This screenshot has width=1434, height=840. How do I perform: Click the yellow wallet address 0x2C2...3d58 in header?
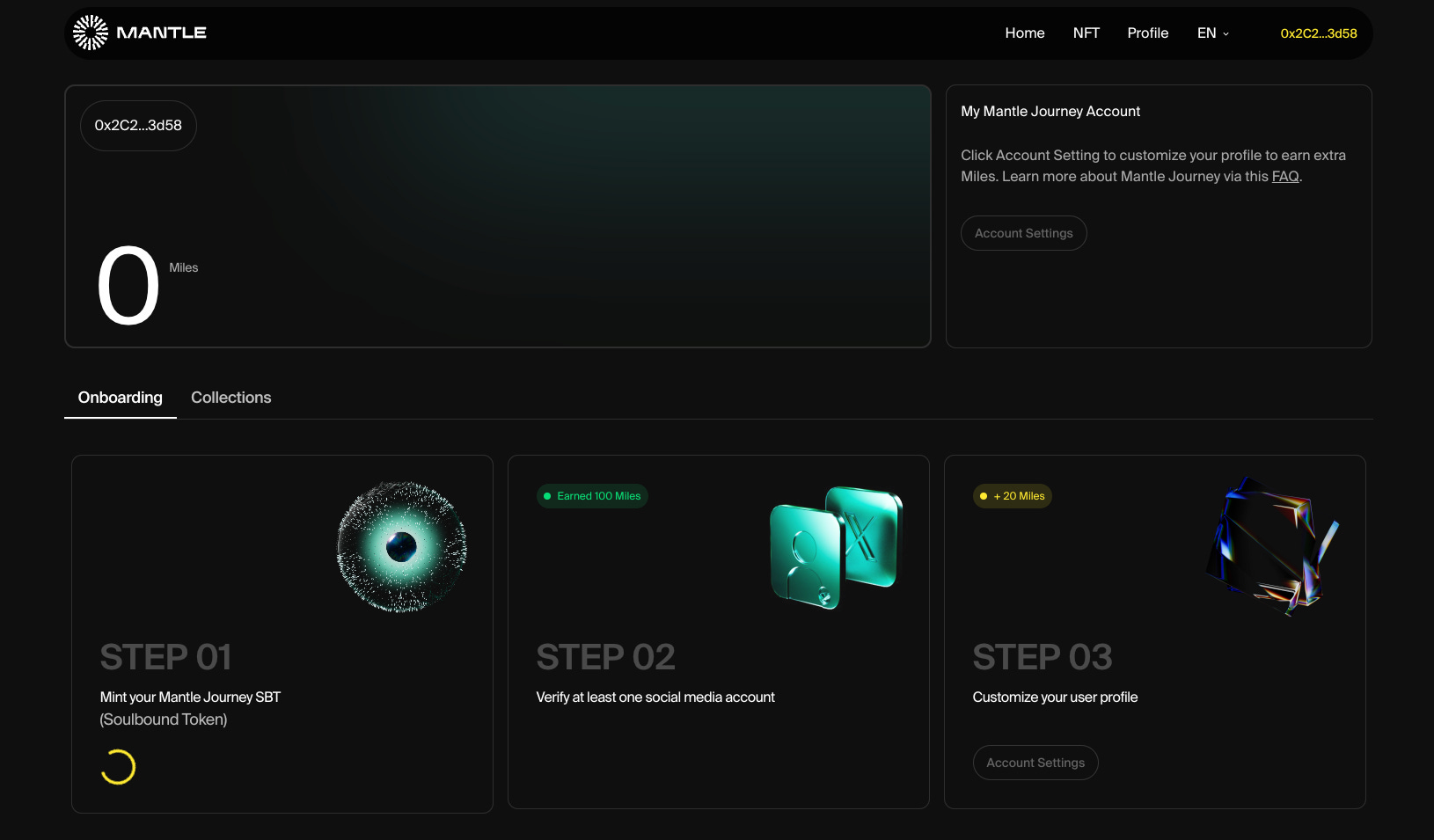1319,33
